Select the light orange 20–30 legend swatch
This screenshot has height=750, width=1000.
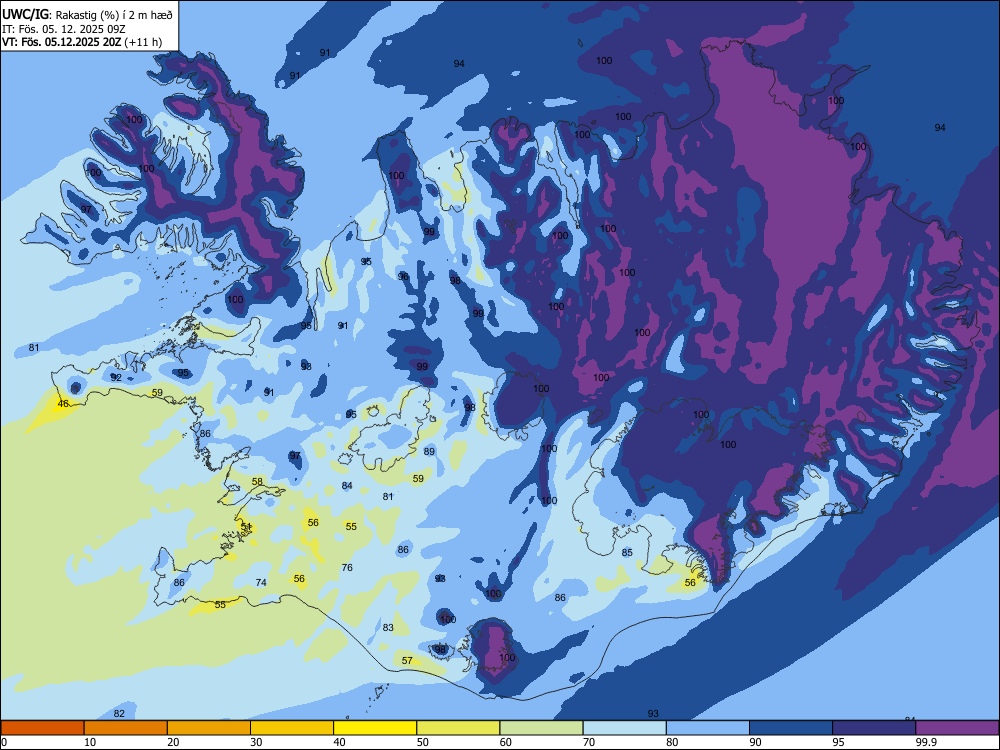[209, 728]
